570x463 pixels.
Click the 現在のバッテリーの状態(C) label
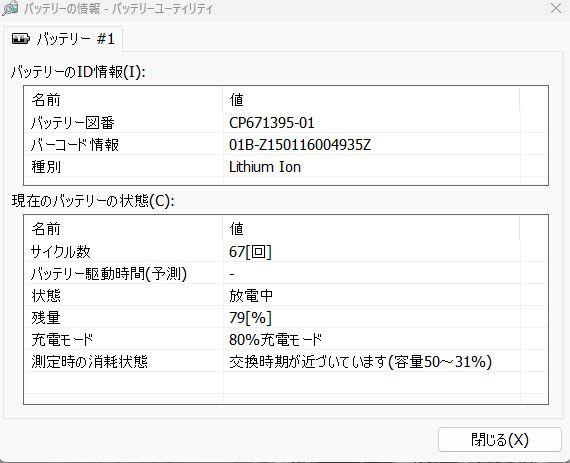pyautogui.click(x=93, y=201)
